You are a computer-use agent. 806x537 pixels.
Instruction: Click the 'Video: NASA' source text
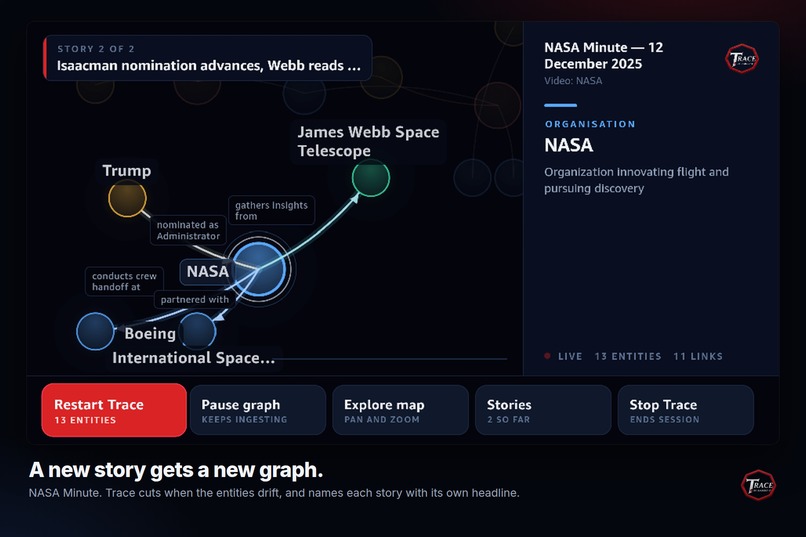573,81
